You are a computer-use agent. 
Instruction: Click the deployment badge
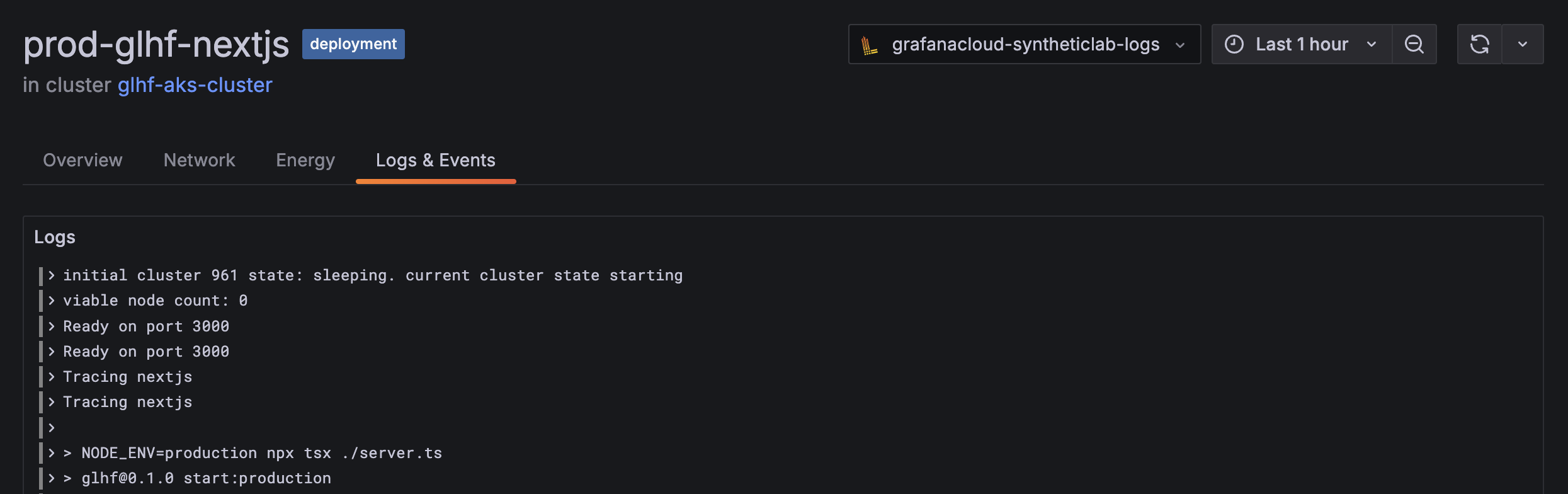353,44
